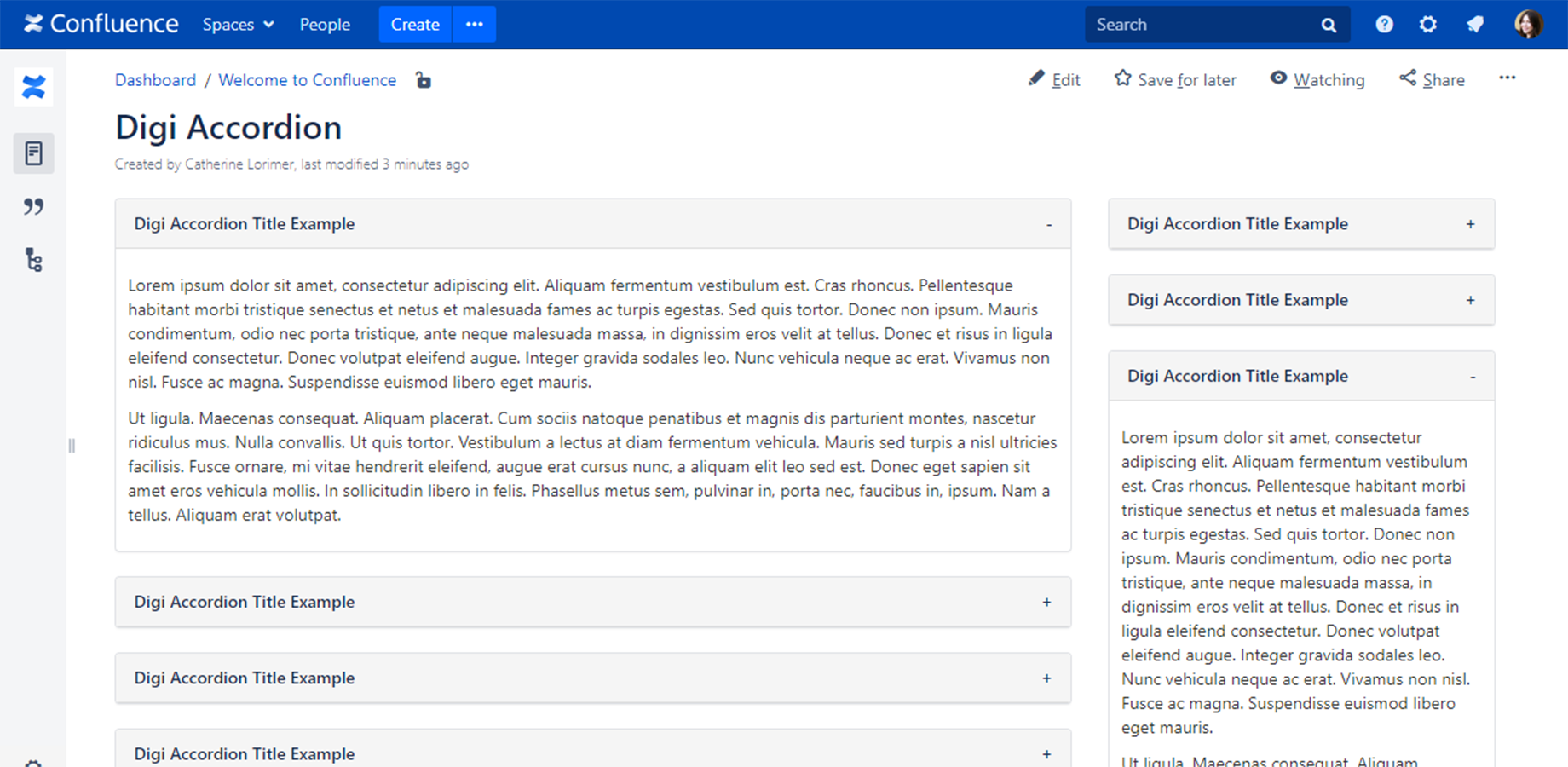
Task: Open the user profile avatar
Action: [x=1528, y=25]
